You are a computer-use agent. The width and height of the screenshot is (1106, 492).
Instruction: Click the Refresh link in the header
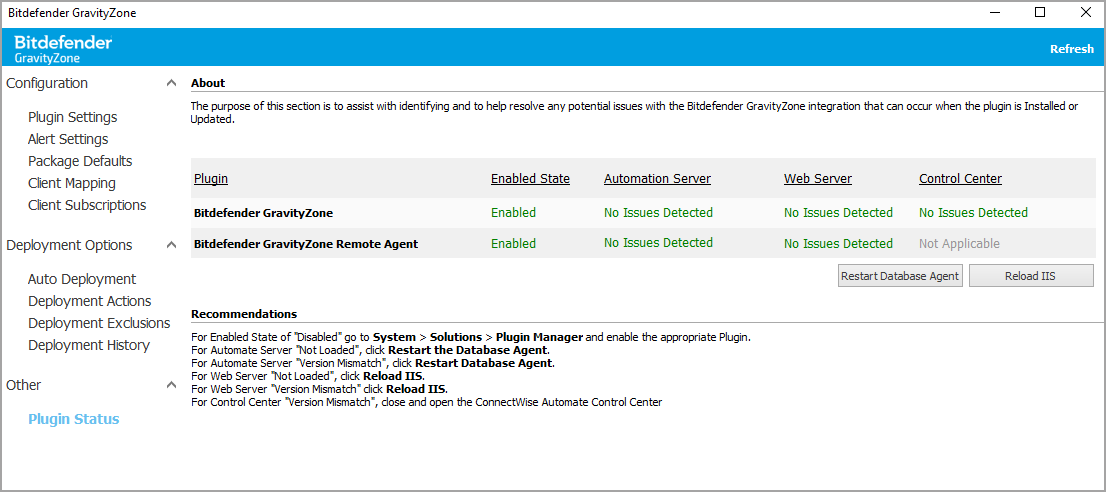coord(1071,49)
